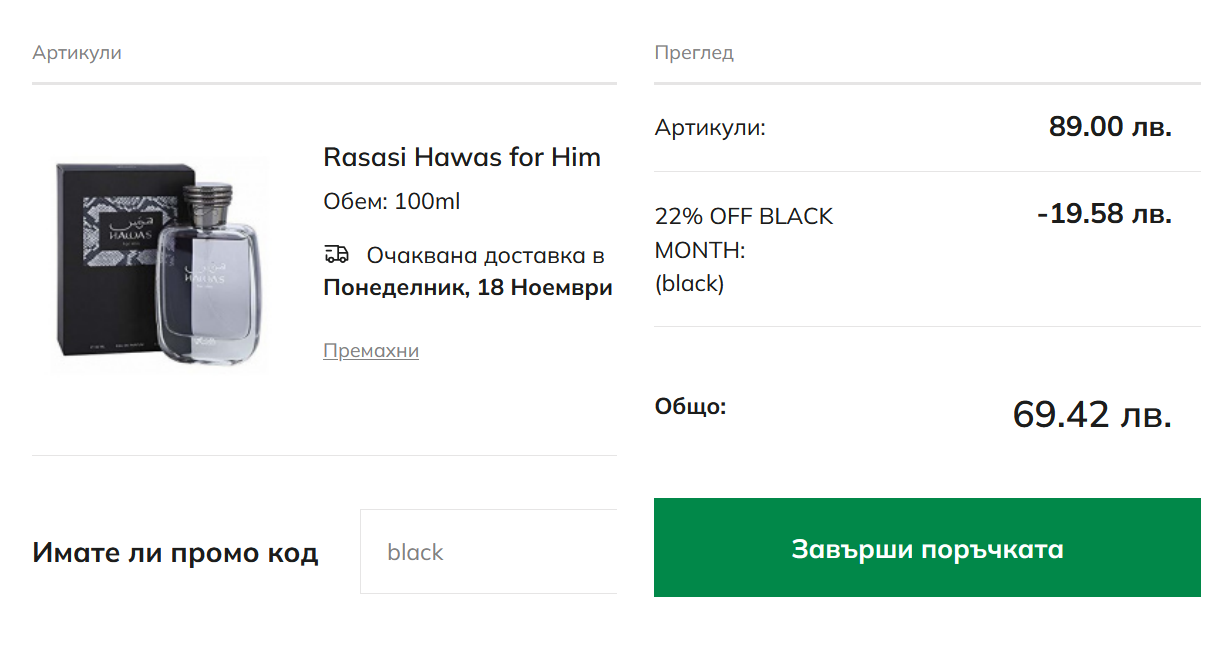Viewport: 1218px width, 647px height.
Task: Click the left Артикули section header
Action: point(77,53)
